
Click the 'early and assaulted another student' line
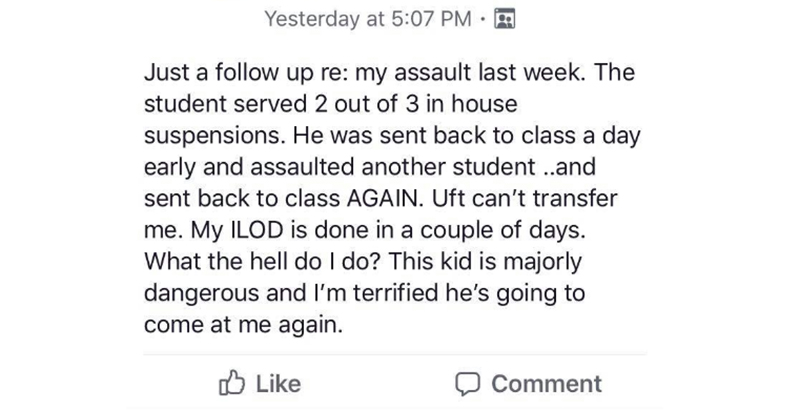pos(340,167)
